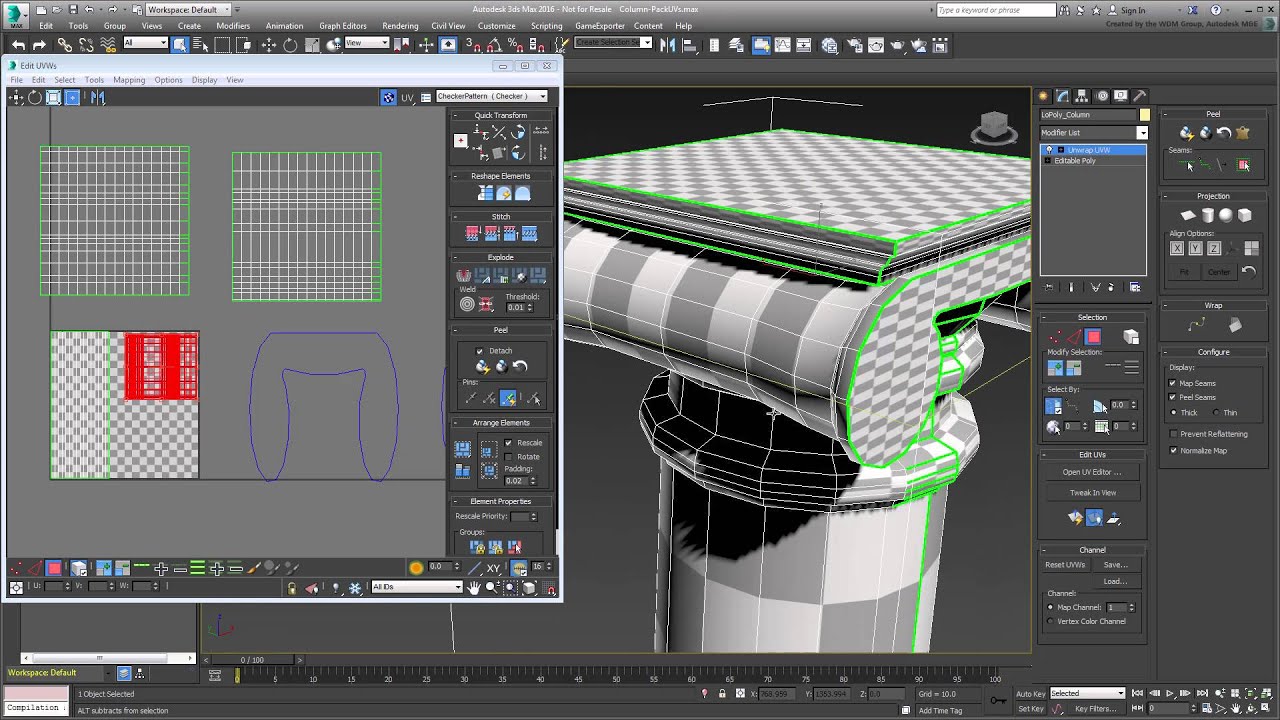Toggle the Peel Seams checkbox
Viewport: 1280px width, 720px height.
coord(1174,397)
